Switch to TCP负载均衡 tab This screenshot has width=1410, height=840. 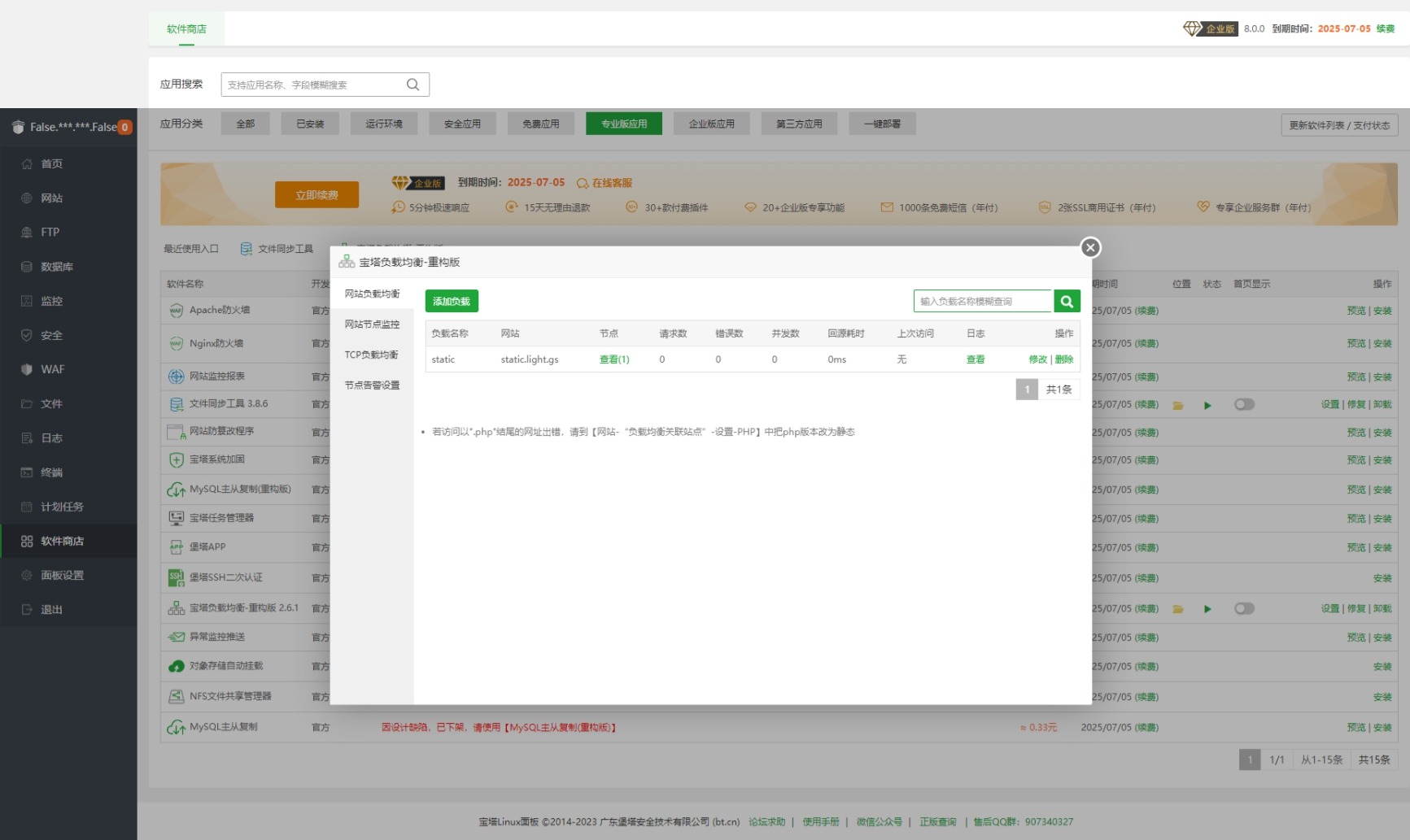point(372,355)
